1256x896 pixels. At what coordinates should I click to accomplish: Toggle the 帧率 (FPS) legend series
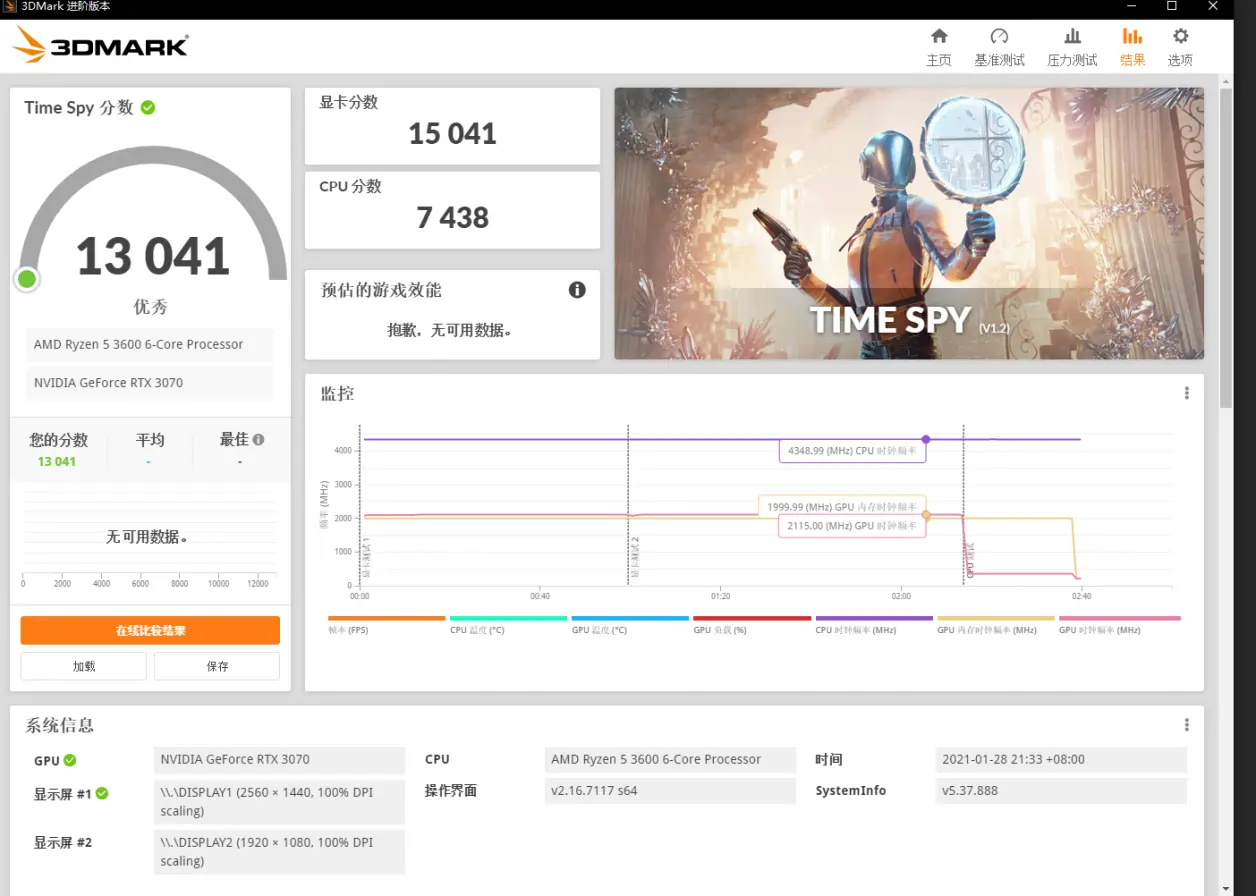(386, 624)
